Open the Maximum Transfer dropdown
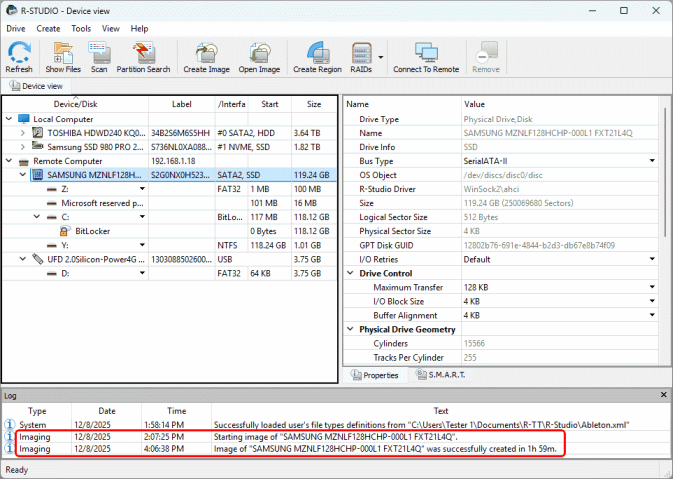The width and height of the screenshot is (673, 479). point(653,287)
